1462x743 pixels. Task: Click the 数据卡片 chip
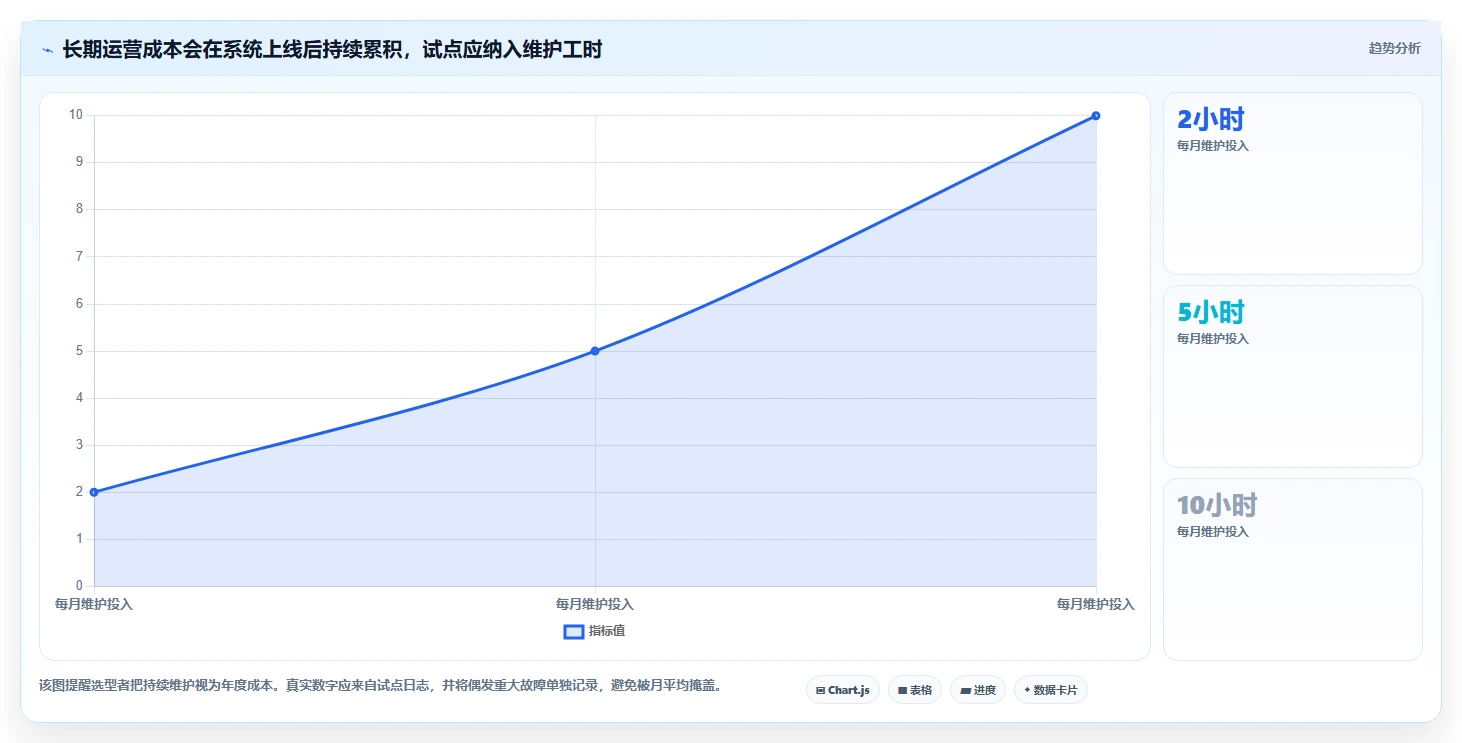pos(1051,690)
